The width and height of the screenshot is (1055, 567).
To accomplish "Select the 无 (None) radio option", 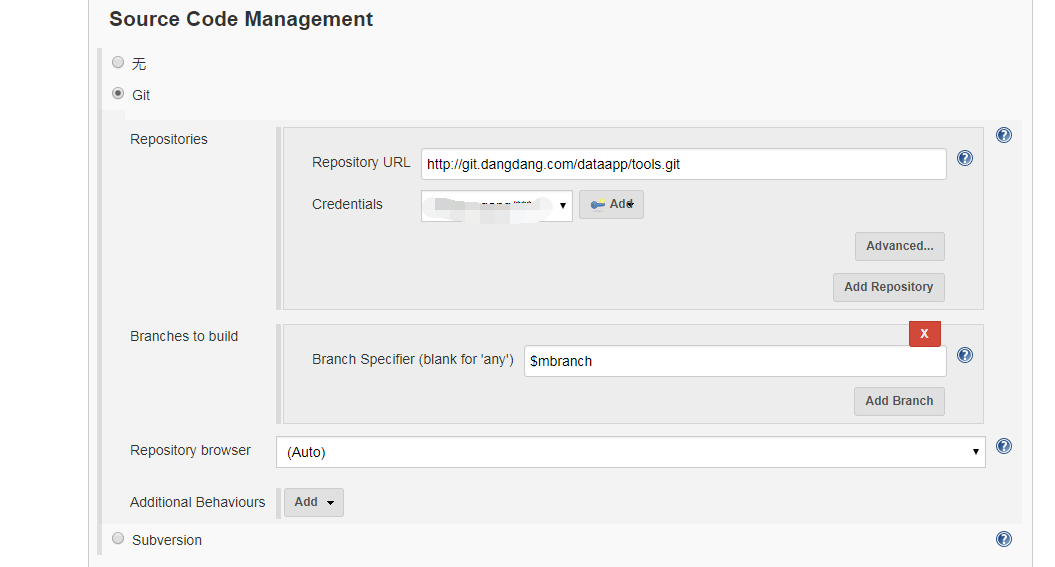I will coord(118,62).
